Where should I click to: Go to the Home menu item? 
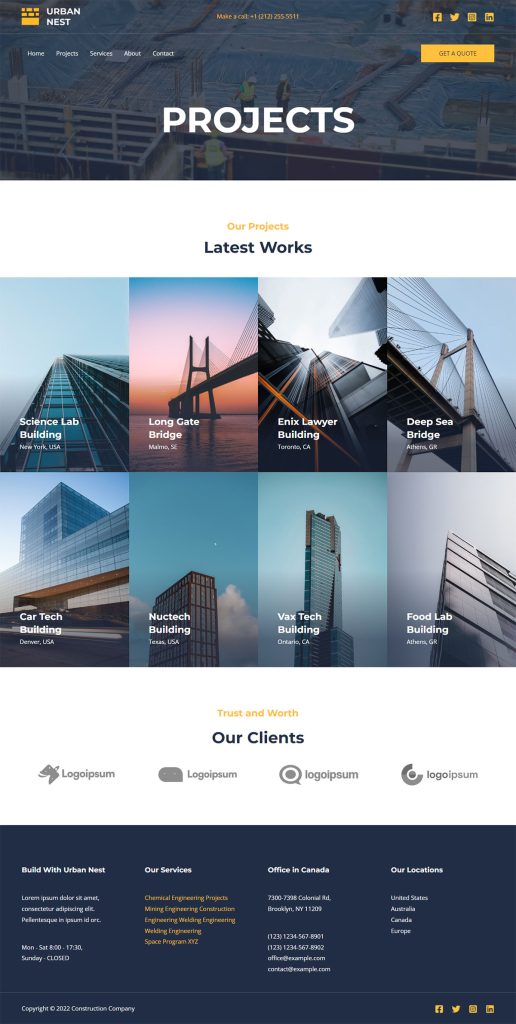click(x=36, y=54)
